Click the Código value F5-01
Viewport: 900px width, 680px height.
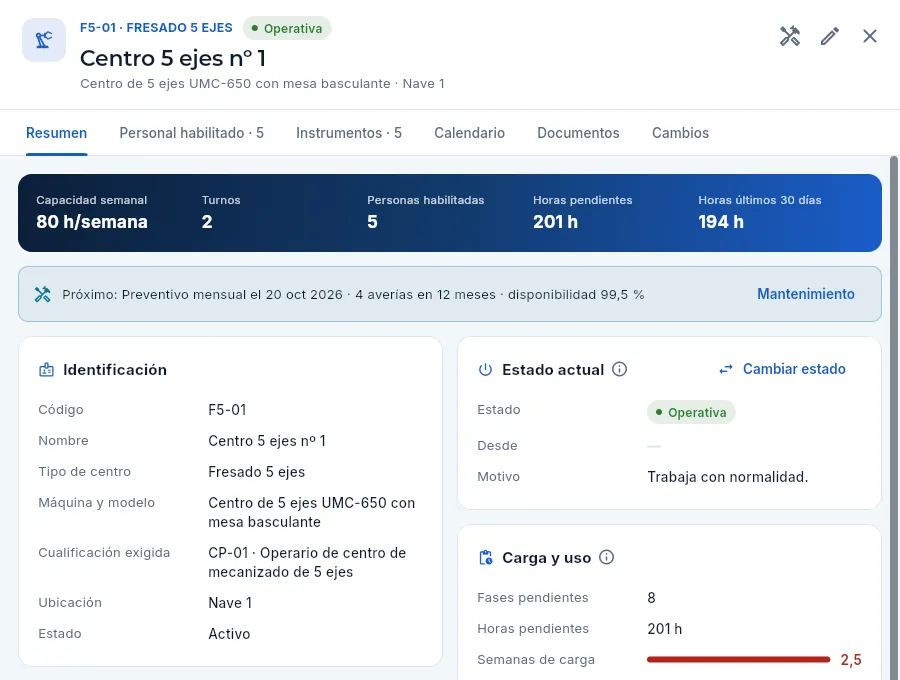click(227, 410)
